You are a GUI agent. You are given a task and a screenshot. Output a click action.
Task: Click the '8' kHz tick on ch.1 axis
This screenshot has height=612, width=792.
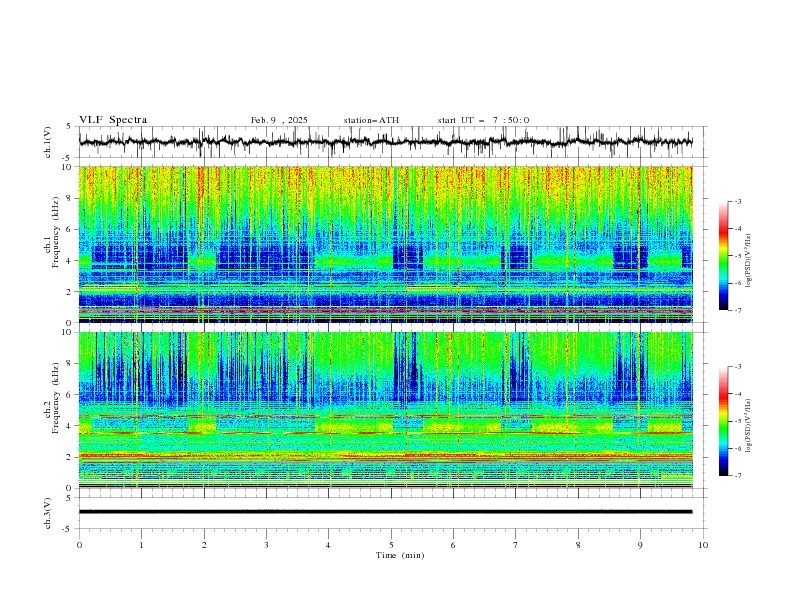[x=71, y=198]
